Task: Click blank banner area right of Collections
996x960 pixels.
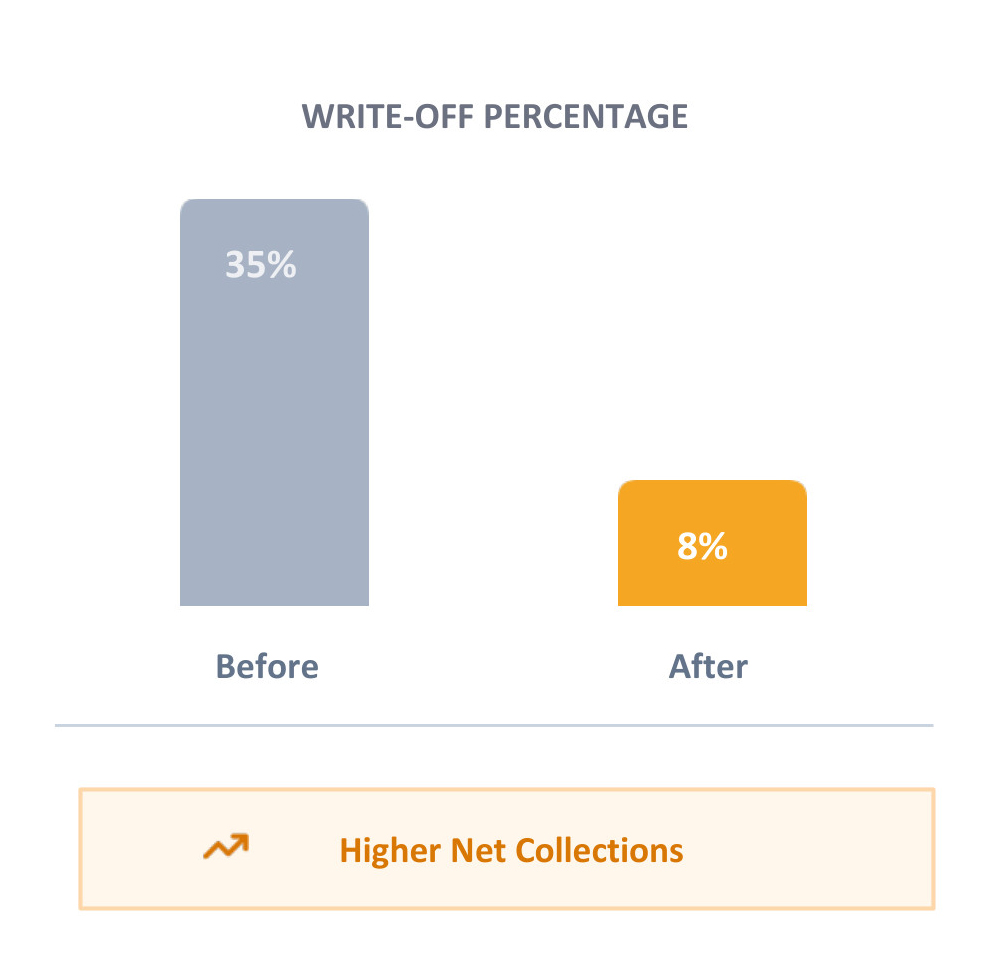Action: coord(810,851)
